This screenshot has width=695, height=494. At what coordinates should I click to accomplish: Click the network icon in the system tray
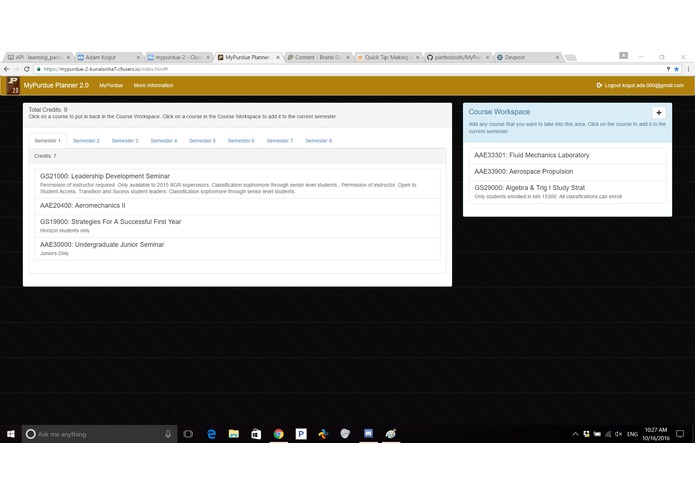point(608,434)
